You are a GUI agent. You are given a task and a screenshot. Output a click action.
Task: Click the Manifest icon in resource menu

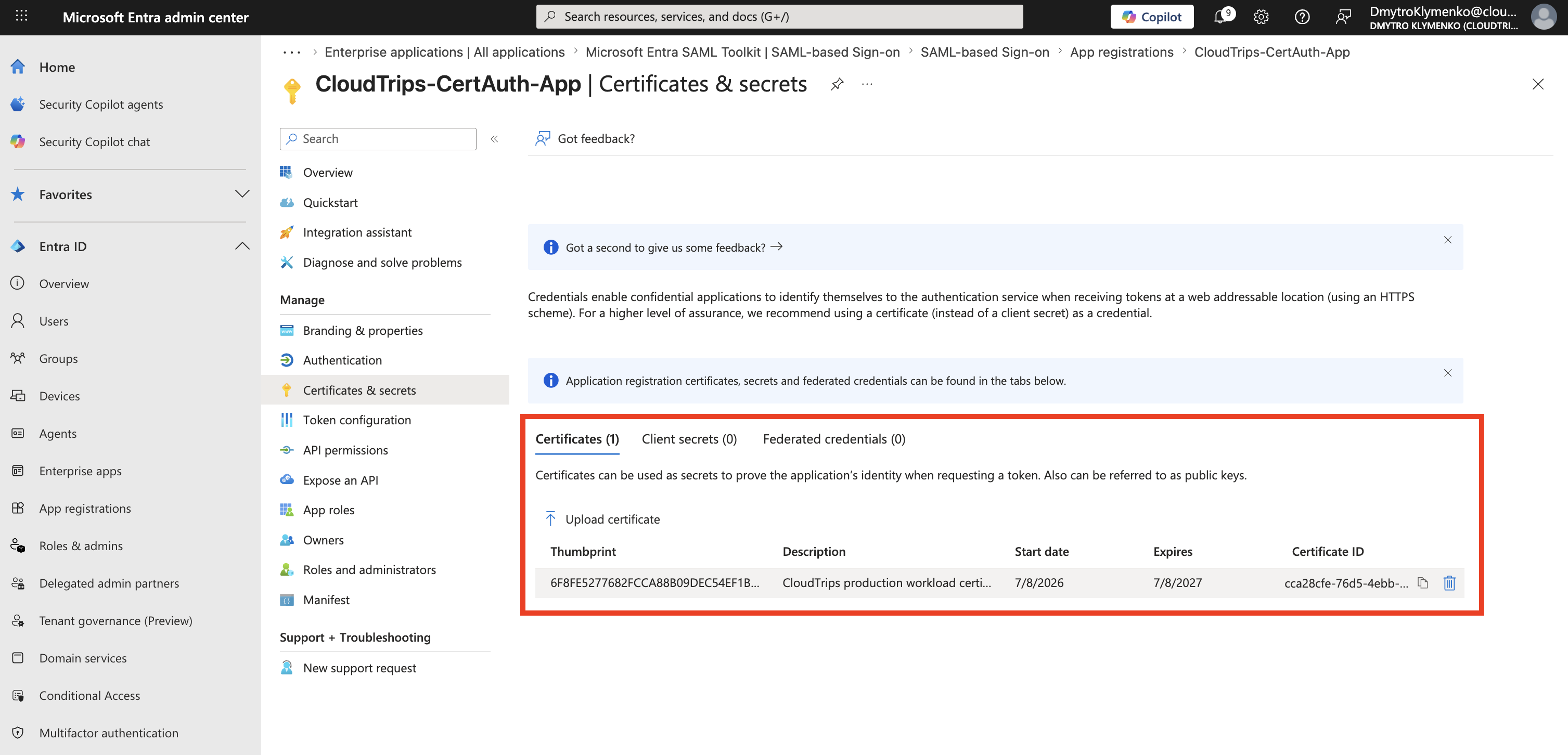tap(287, 600)
